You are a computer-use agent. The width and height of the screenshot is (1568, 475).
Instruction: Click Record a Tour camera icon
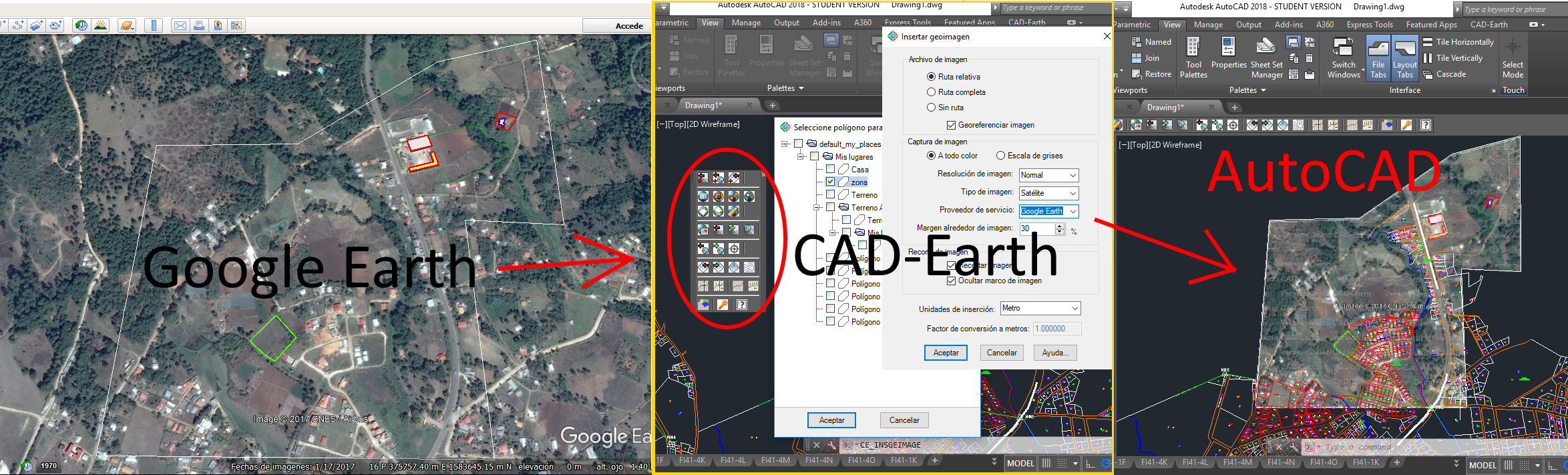click(55, 25)
